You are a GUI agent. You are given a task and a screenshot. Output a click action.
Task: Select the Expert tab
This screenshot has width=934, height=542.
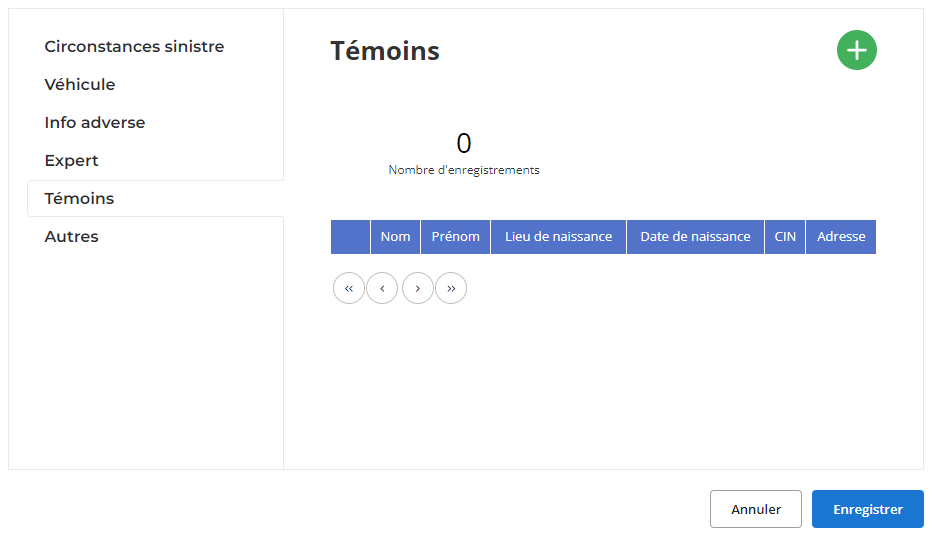click(71, 161)
